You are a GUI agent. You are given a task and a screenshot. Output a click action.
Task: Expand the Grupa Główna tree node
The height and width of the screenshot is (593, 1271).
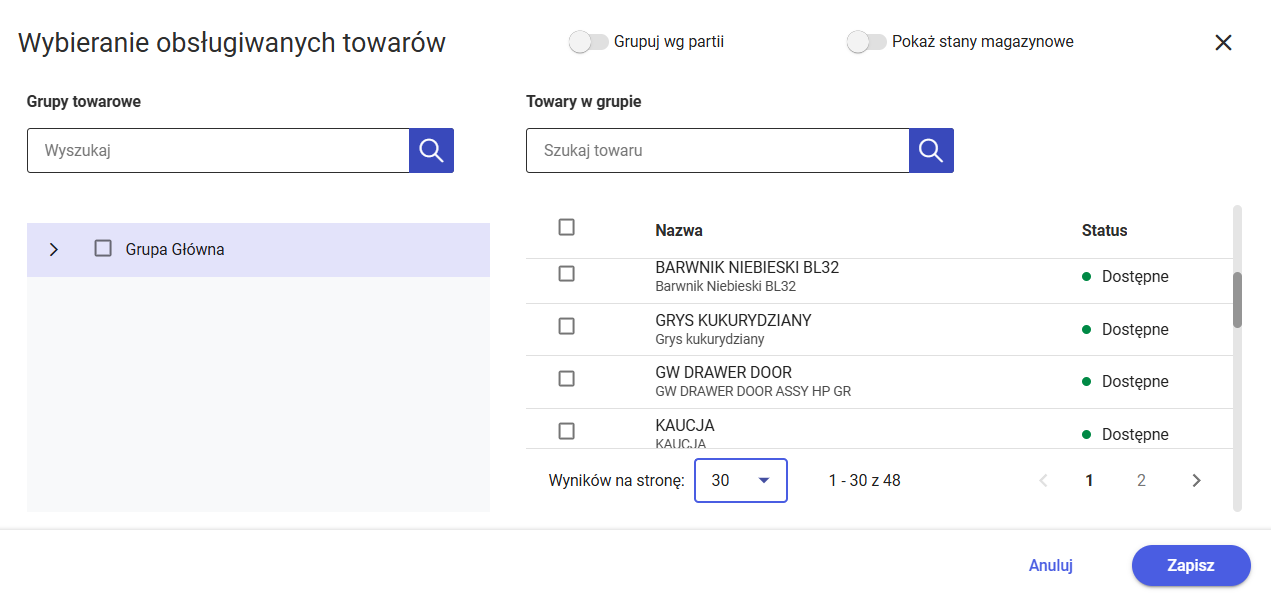coord(54,249)
